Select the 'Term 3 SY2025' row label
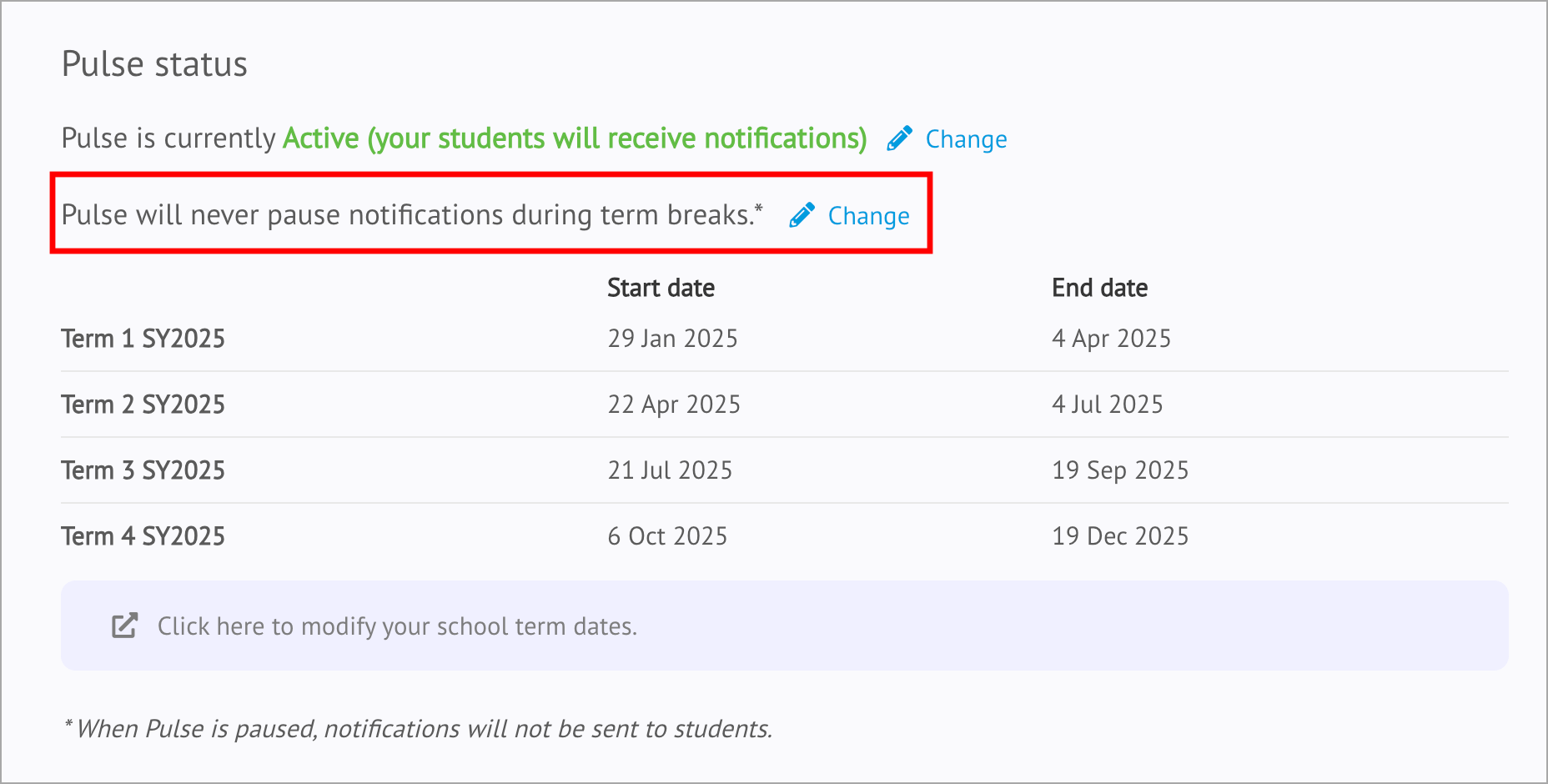The width and height of the screenshot is (1548, 784). pos(143,470)
